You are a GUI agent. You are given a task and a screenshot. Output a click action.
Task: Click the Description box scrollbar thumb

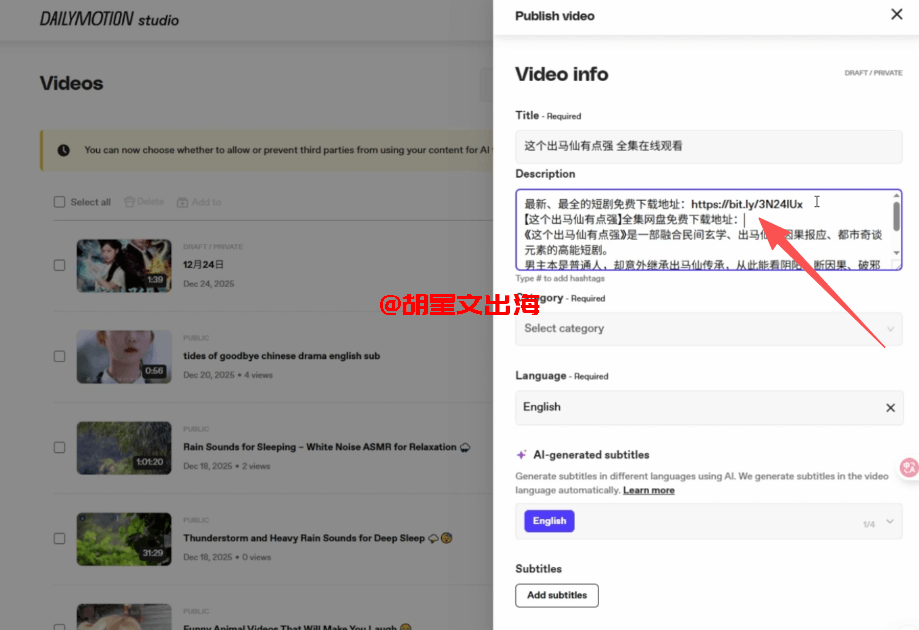point(896,216)
